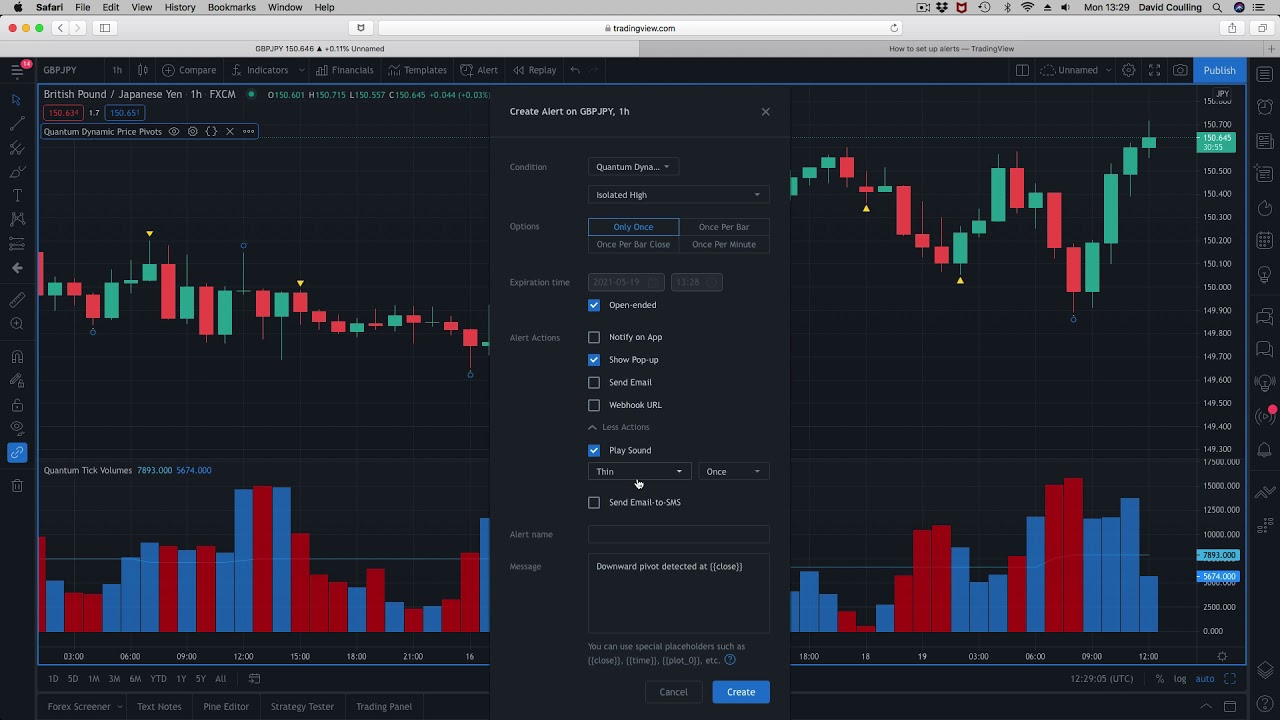The width and height of the screenshot is (1280, 720).
Task: Open the 1h timeframe selector
Action: 117,70
